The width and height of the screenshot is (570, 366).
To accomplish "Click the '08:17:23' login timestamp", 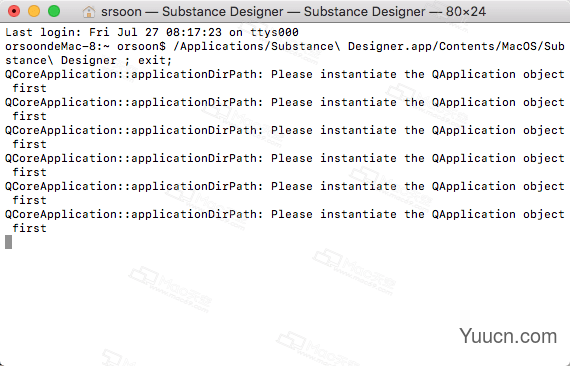I will (x=194, y=32).
